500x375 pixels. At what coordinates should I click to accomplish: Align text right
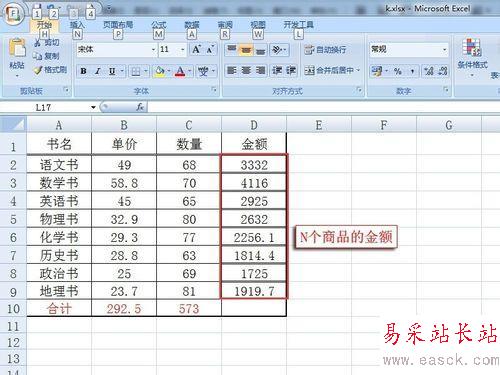260,71
